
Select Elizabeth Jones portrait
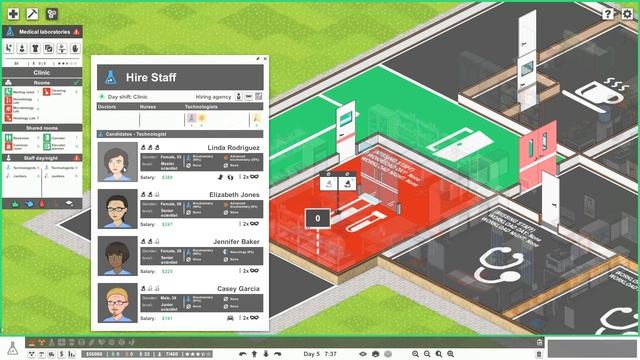[118, 209]
